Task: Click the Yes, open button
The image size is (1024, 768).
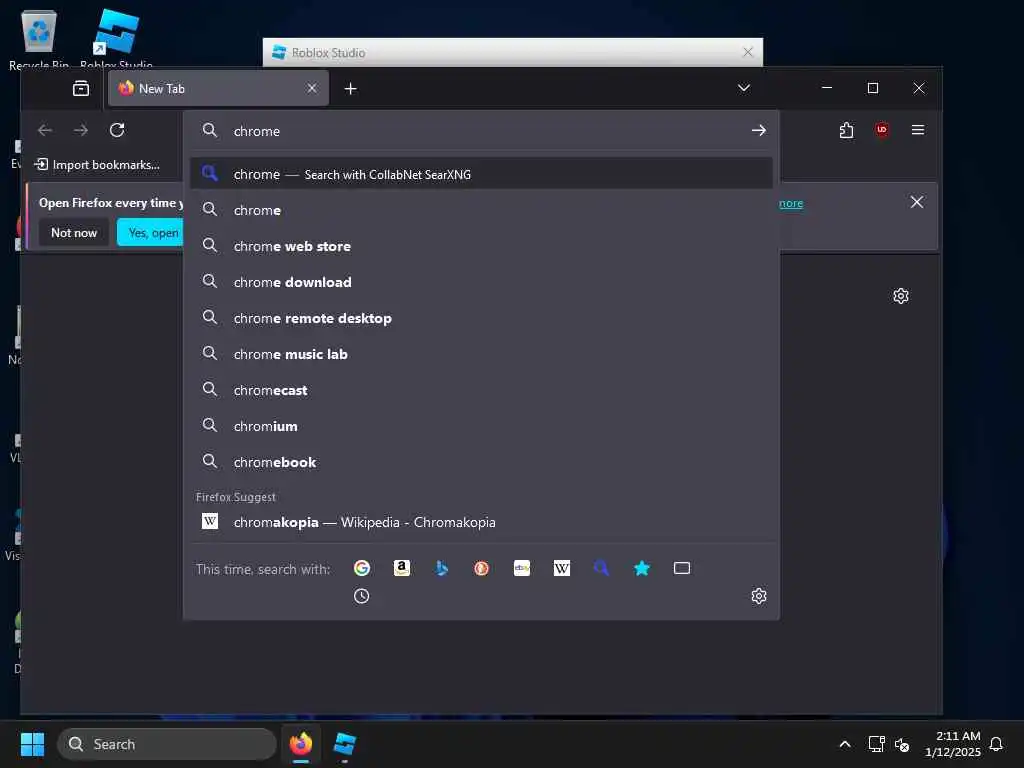Action: pos(152,232)
